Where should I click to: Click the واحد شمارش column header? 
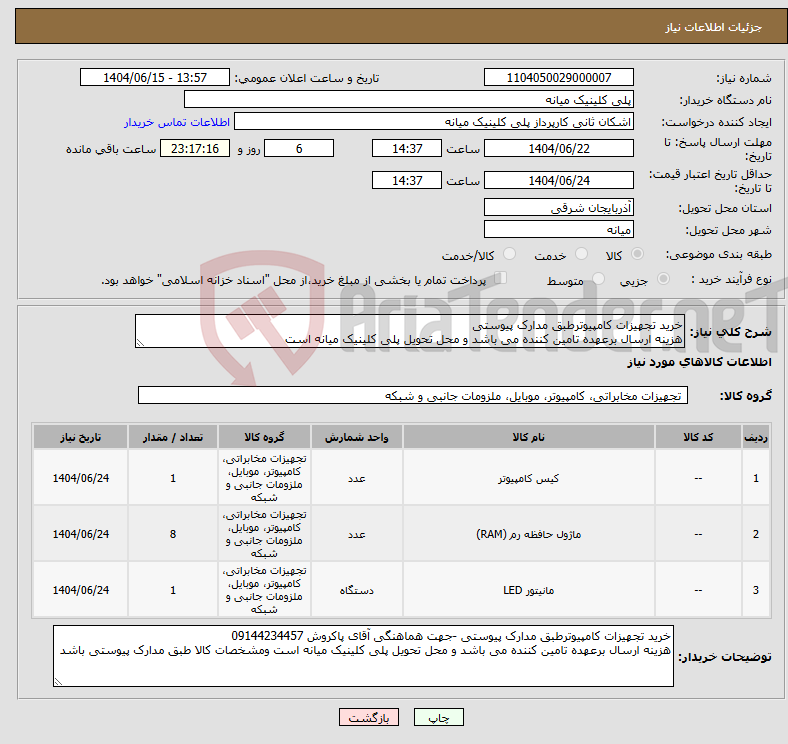356,437
